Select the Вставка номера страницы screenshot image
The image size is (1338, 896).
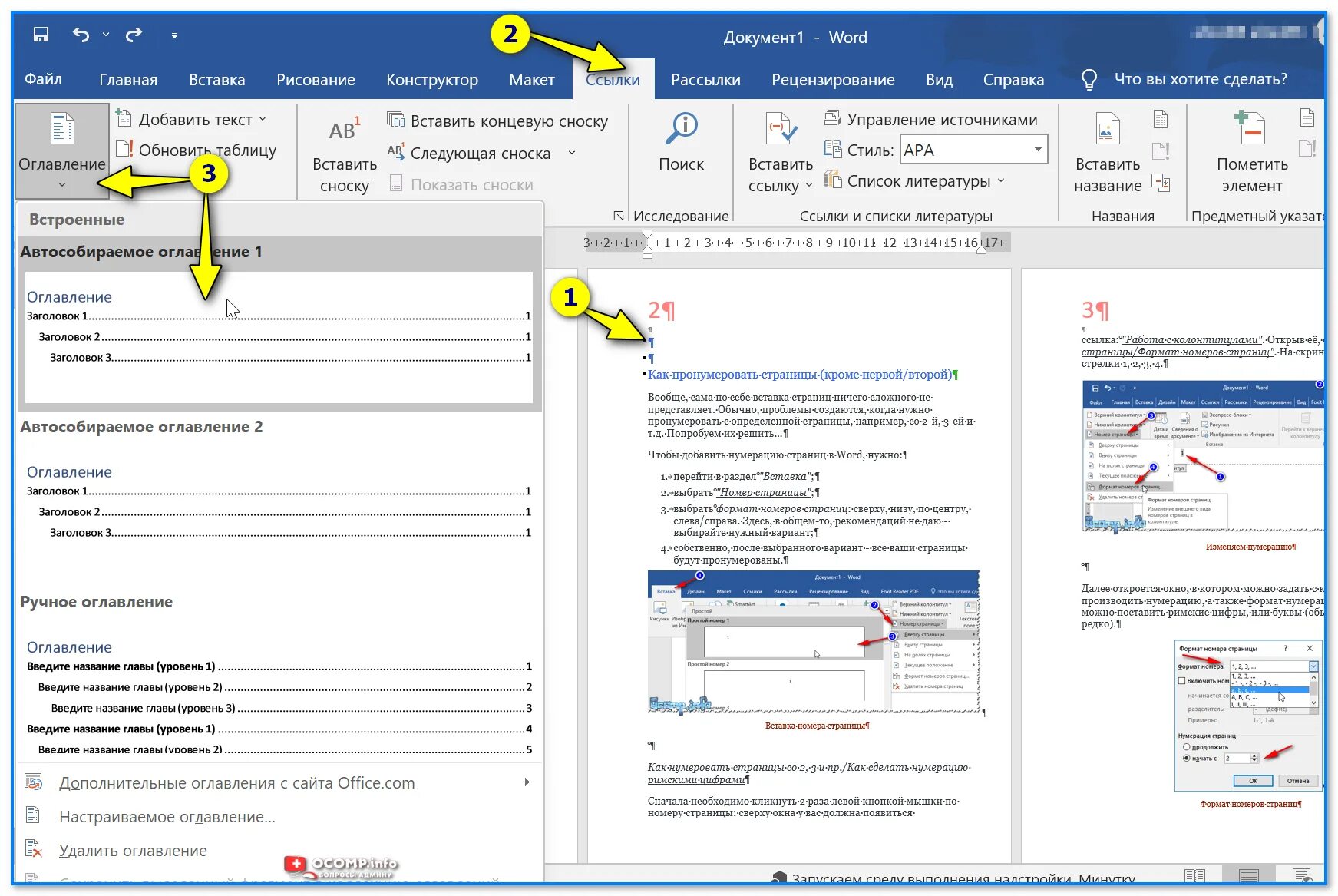pos(814,642)
